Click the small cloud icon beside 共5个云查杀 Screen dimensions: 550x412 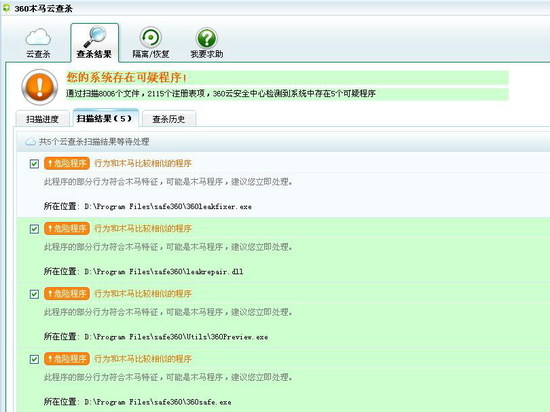31,142
